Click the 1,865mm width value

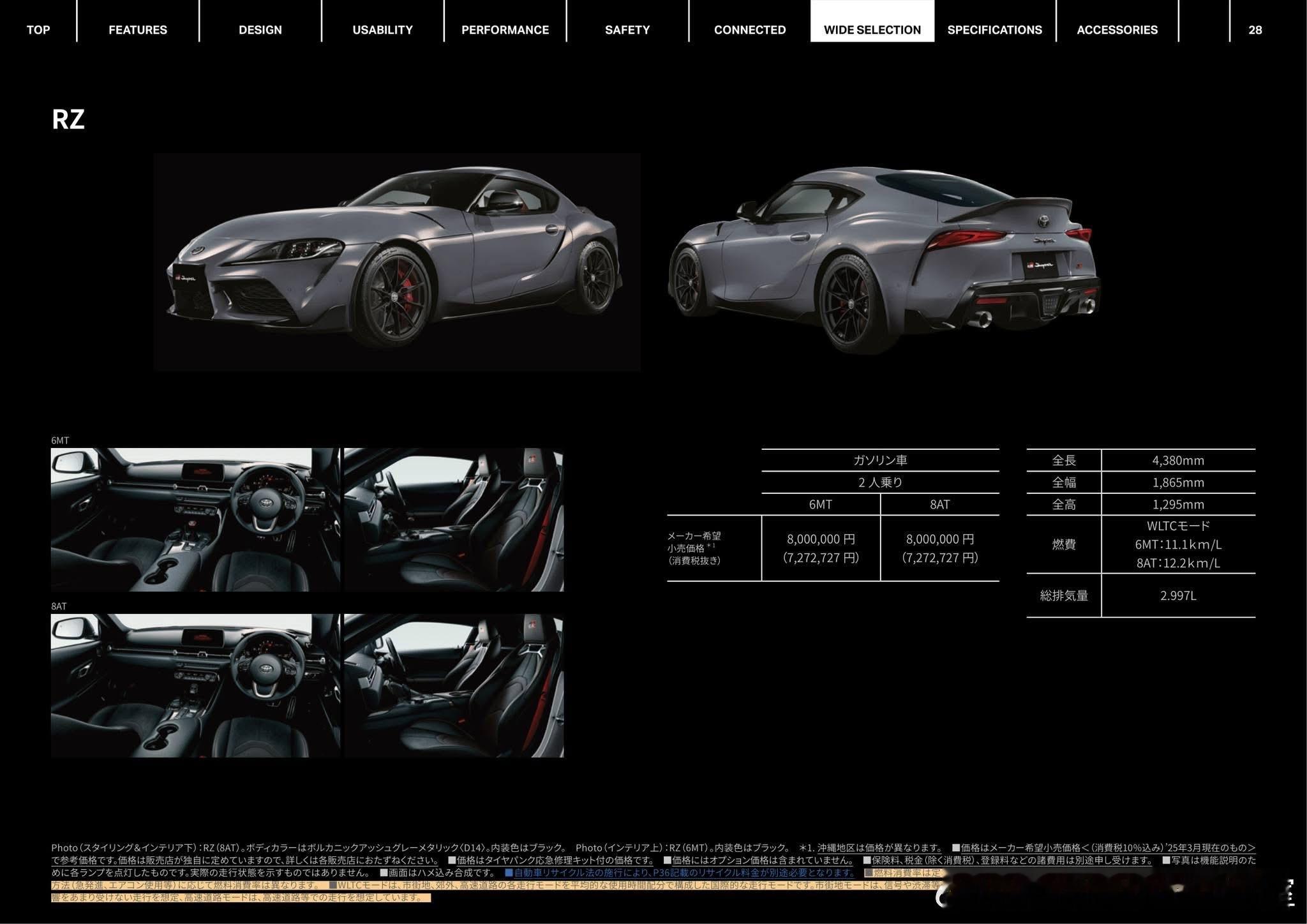1178,482
